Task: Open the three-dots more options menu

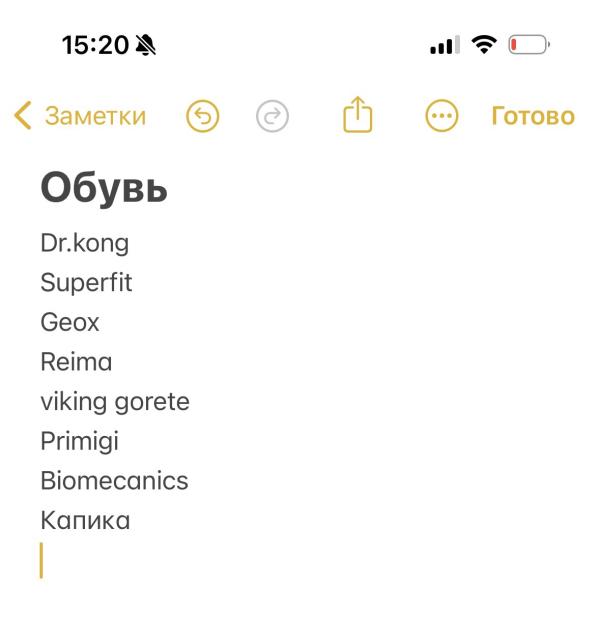Action: point(442,116)
